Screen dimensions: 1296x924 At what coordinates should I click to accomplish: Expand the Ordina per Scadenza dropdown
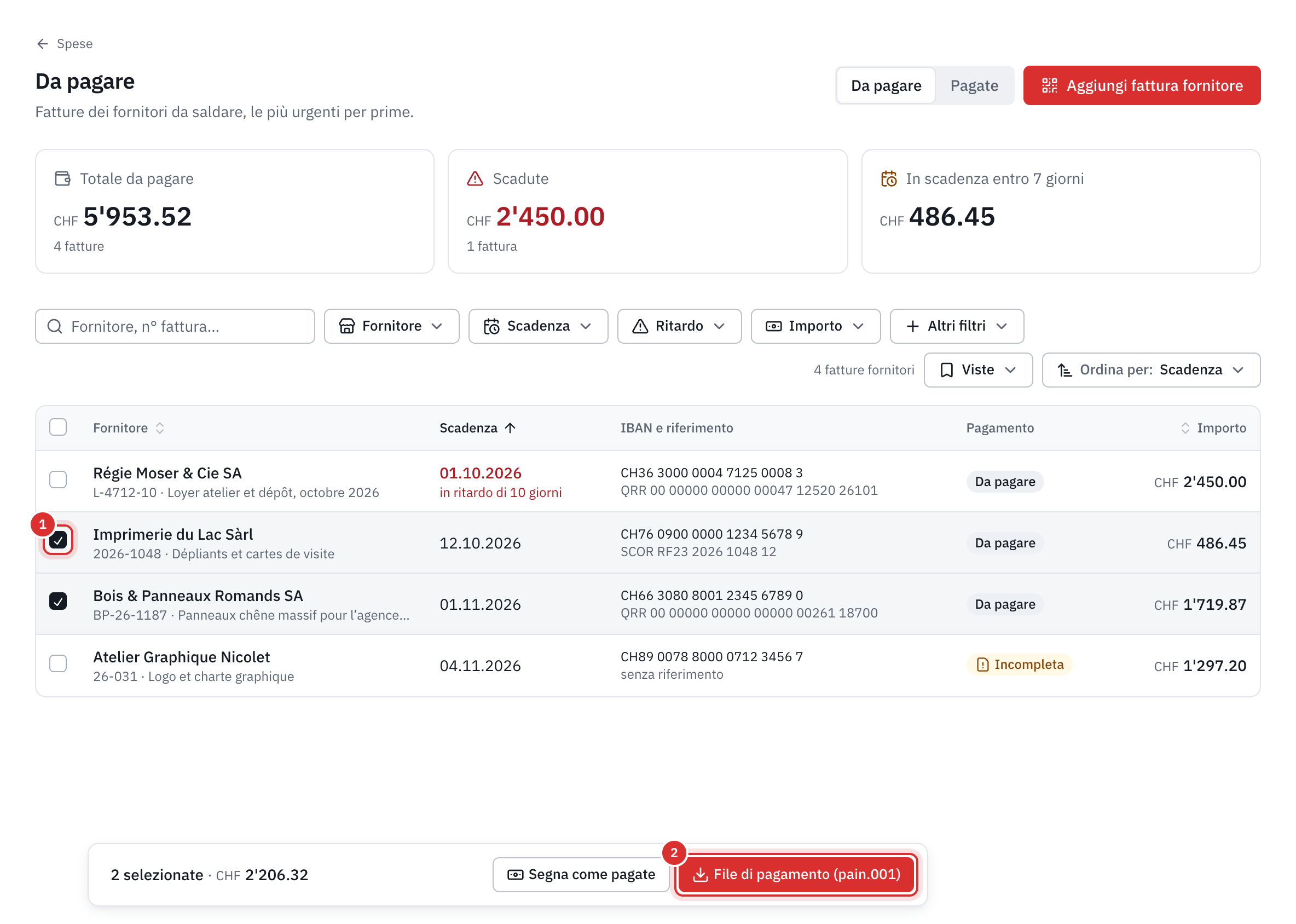click(1151, 370)
